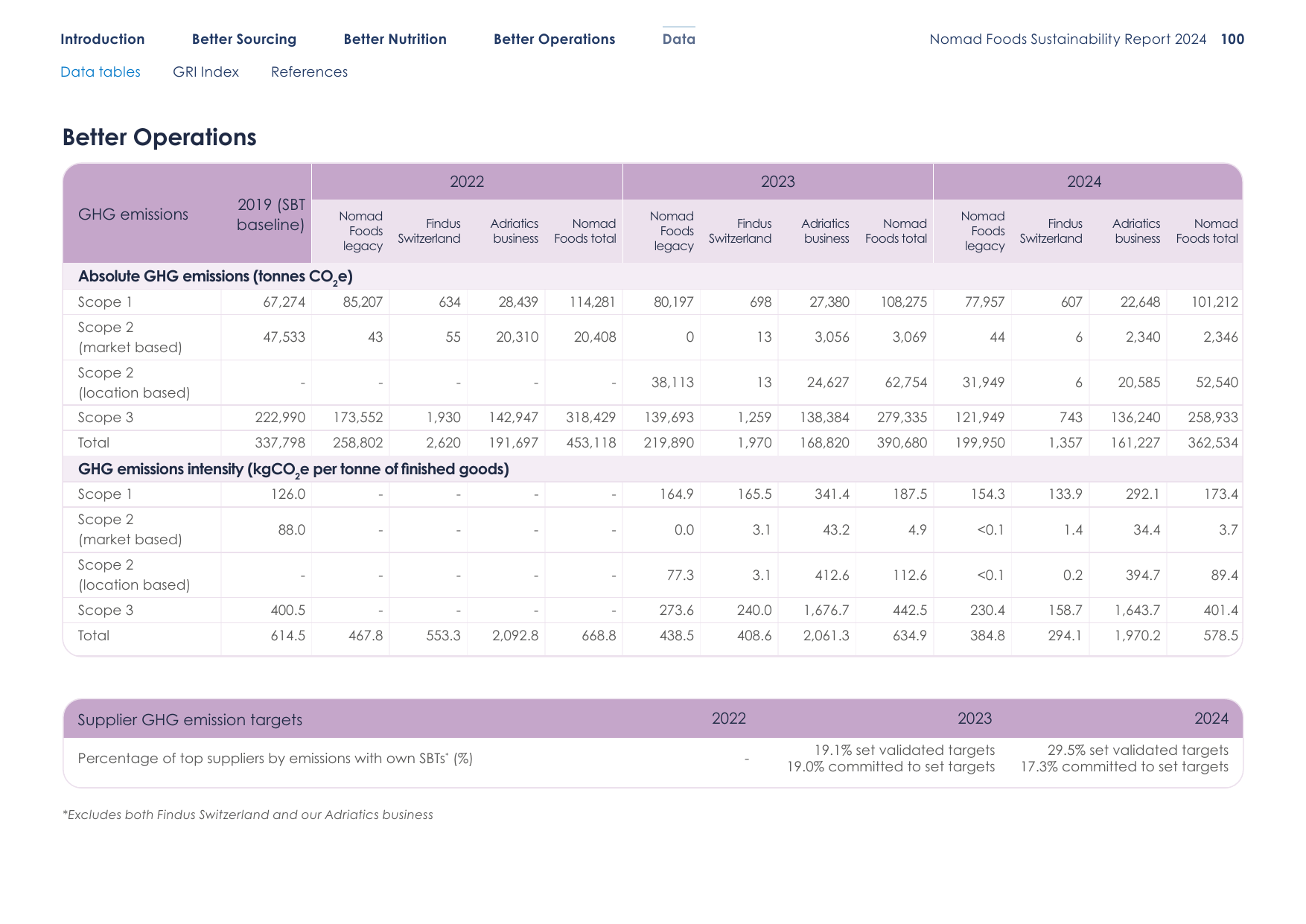Select value 114,281 in Scope 1 row
Screen dimensions: 1306x924
click(x=593, y=302)
